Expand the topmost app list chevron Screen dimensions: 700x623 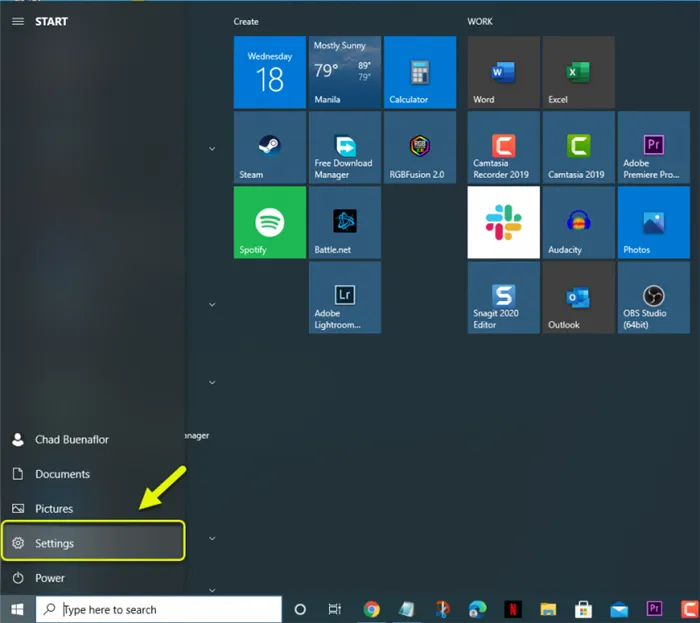tap(212, 149)
